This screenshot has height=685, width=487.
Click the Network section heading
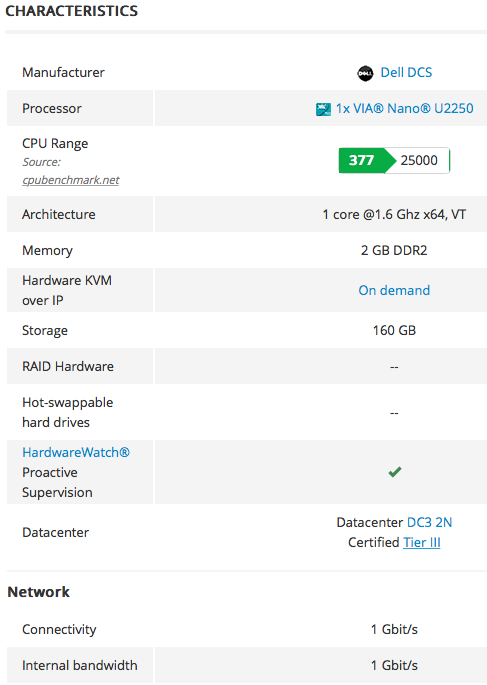(x=38, y=592)
